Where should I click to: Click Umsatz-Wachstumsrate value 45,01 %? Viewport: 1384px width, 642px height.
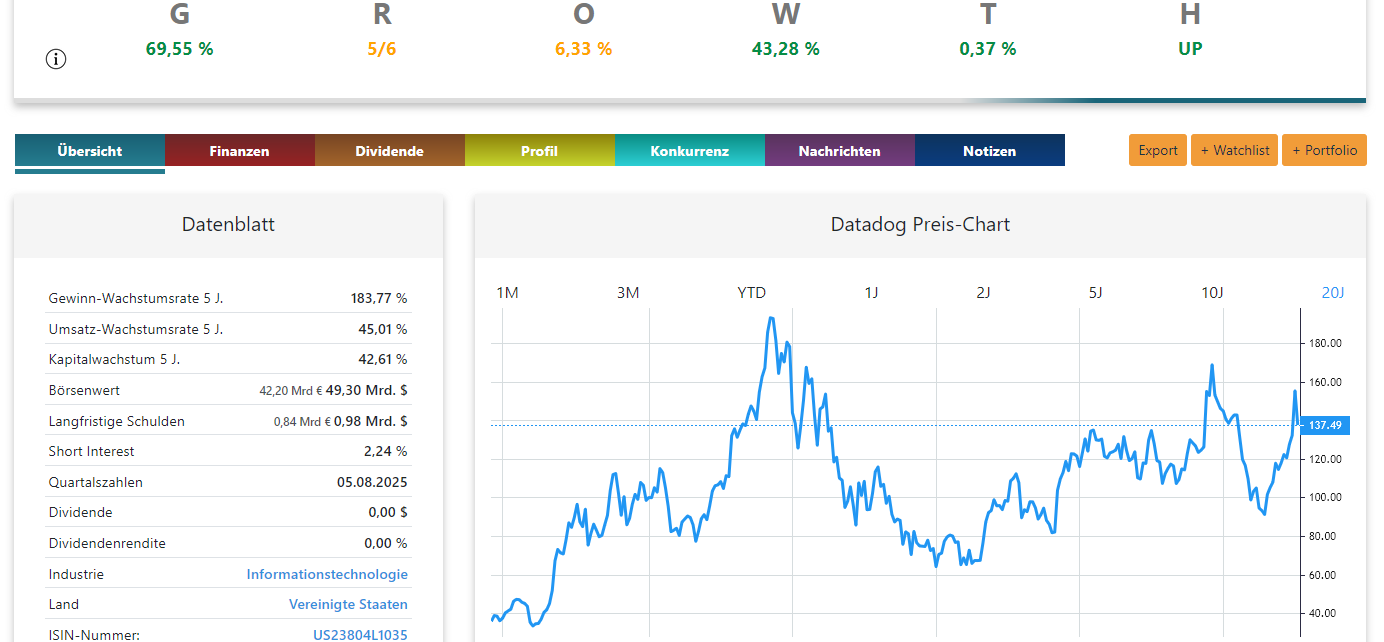[x=384, y=329]
